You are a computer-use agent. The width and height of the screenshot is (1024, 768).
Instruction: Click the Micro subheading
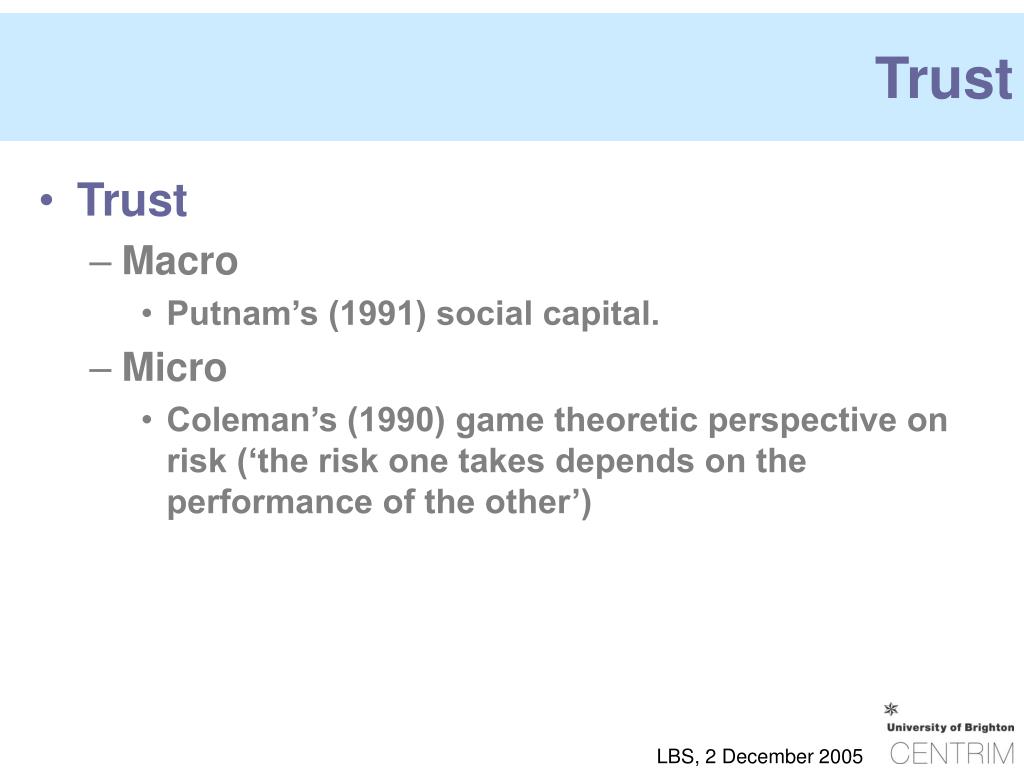click(174, 367)
